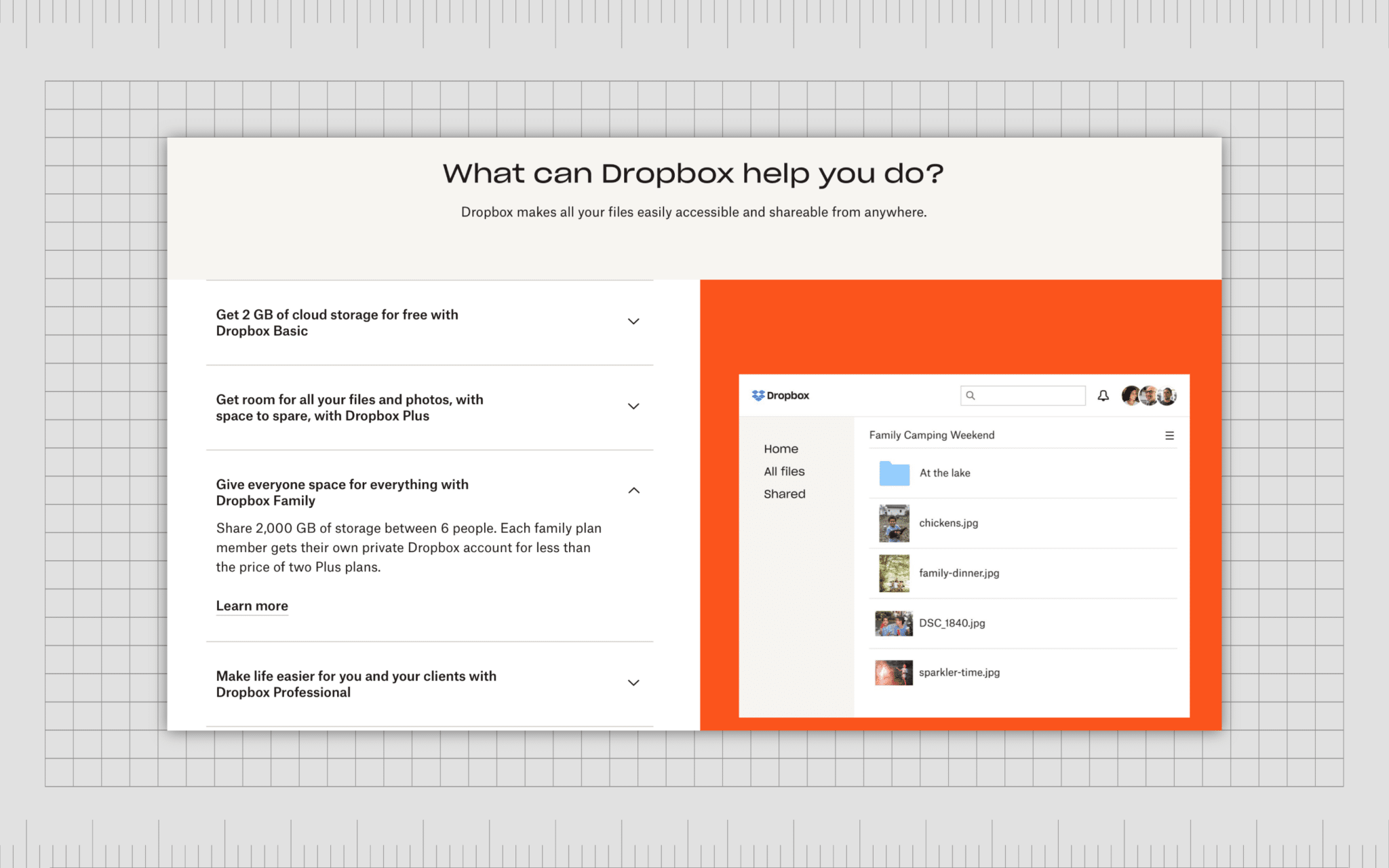Click the Dropbox logo in mockup header
This screenshot has width=1389, height=868.
point(780,395)
